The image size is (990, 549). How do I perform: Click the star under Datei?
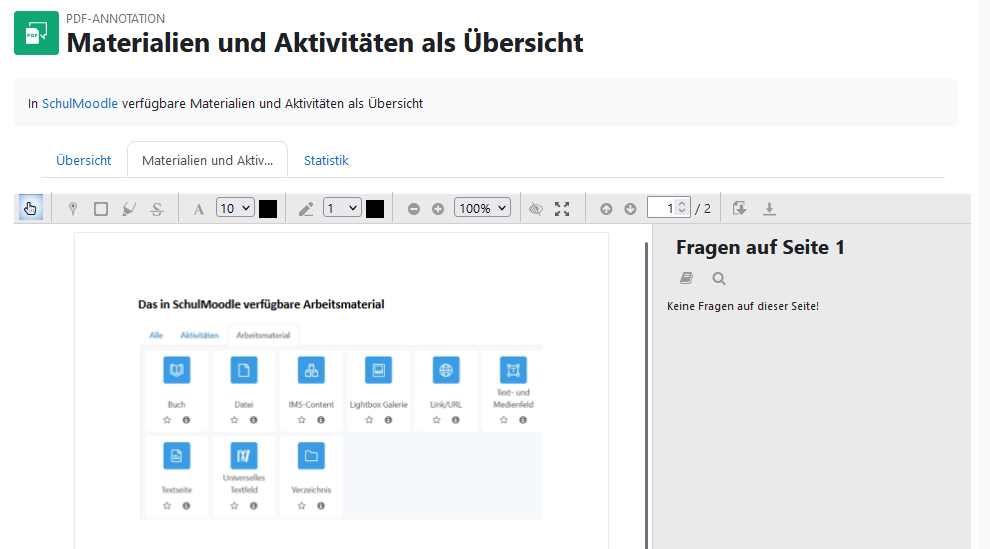[x=234, y=420]
